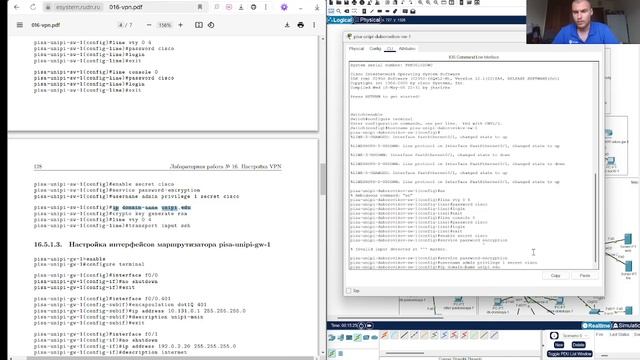Click the scenario info icon

click(x=554, y=336)
